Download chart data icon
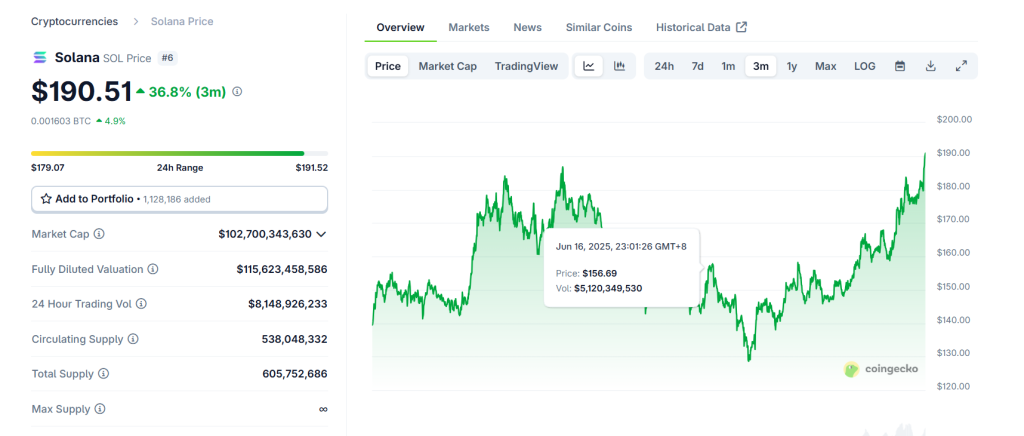 pyautogui.click(x=931, y=66)
